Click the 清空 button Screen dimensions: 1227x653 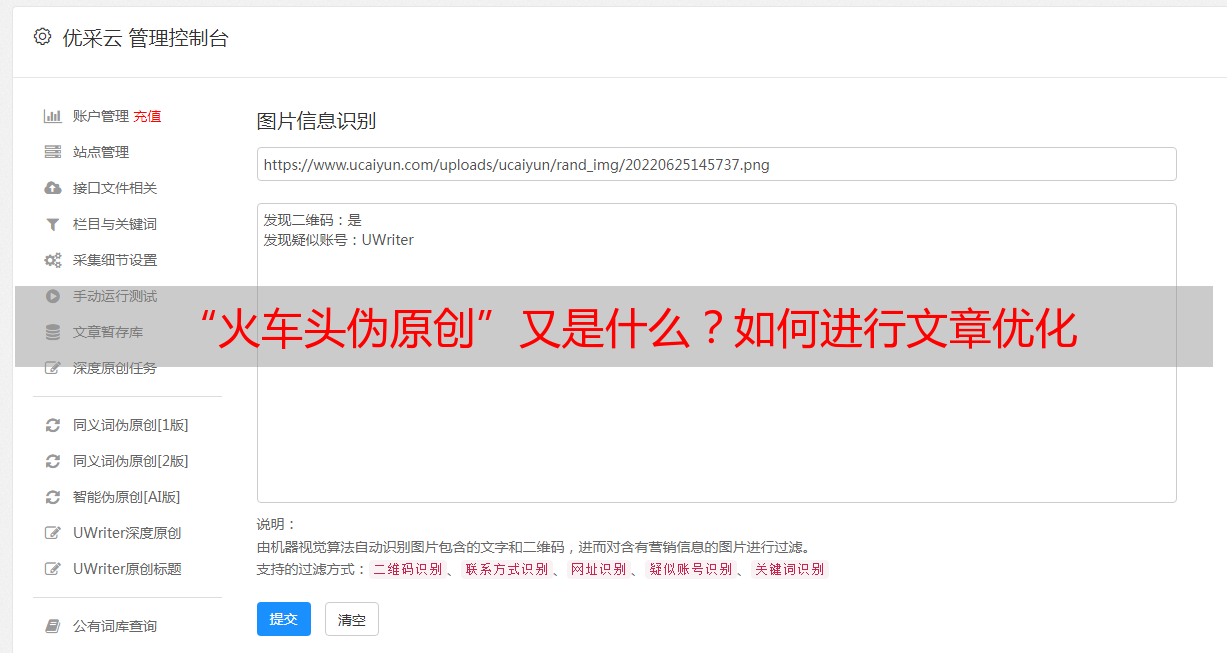[352, 619]
